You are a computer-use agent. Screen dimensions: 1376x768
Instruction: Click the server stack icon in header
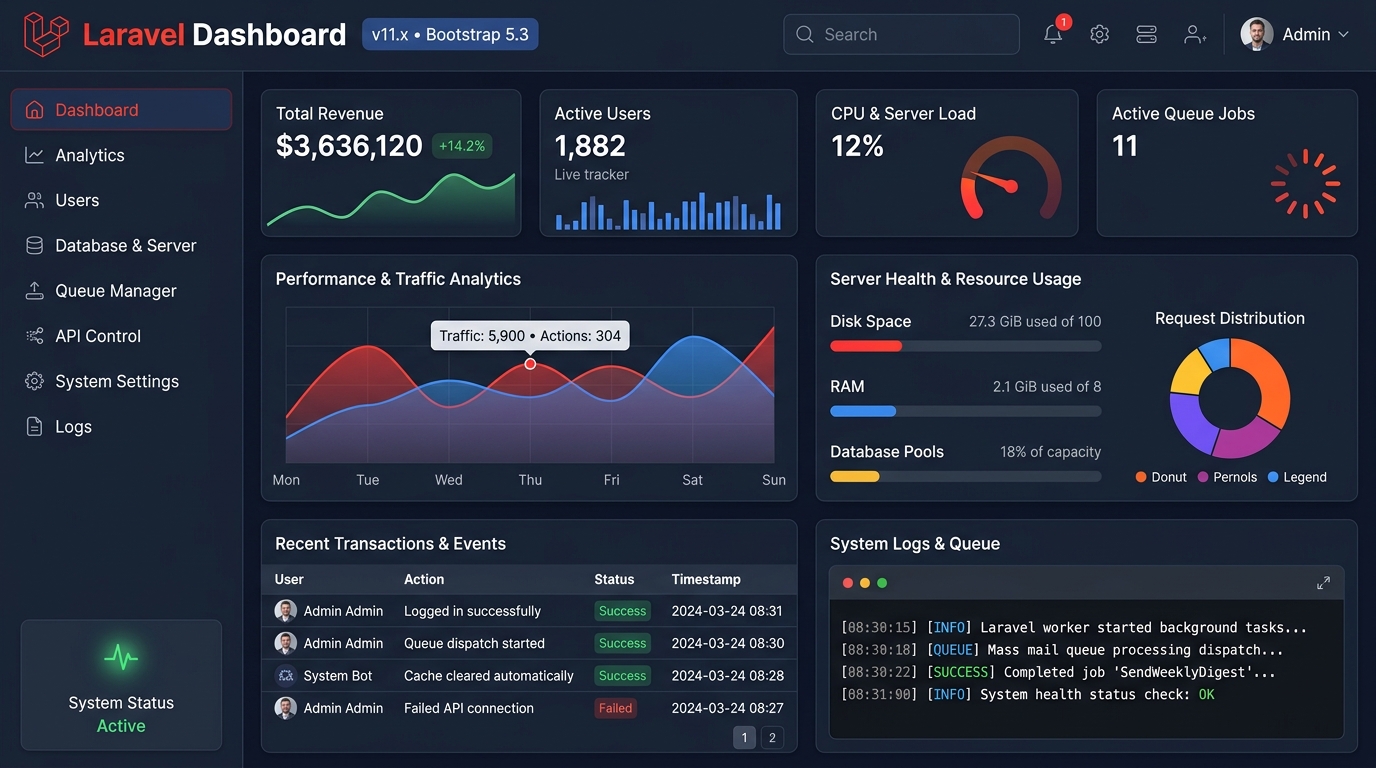(1147, 35)
